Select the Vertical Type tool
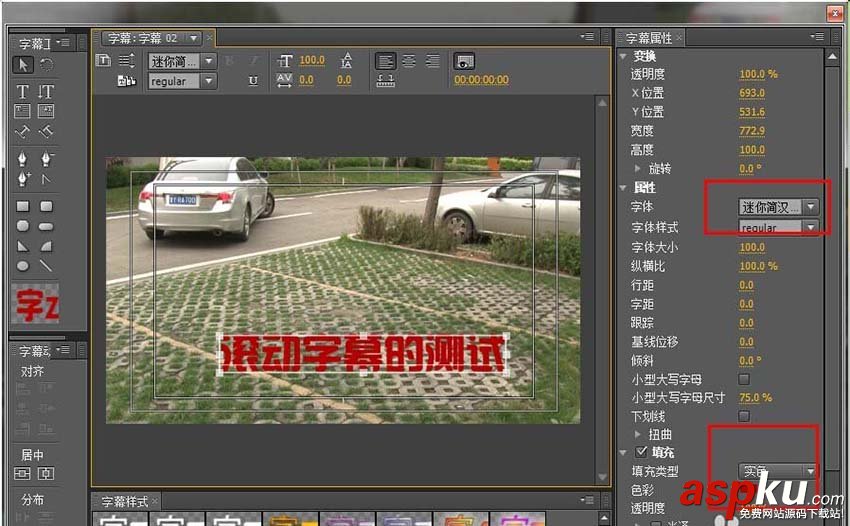The width and height of the screenshot is (850, 526). point(46,92)
